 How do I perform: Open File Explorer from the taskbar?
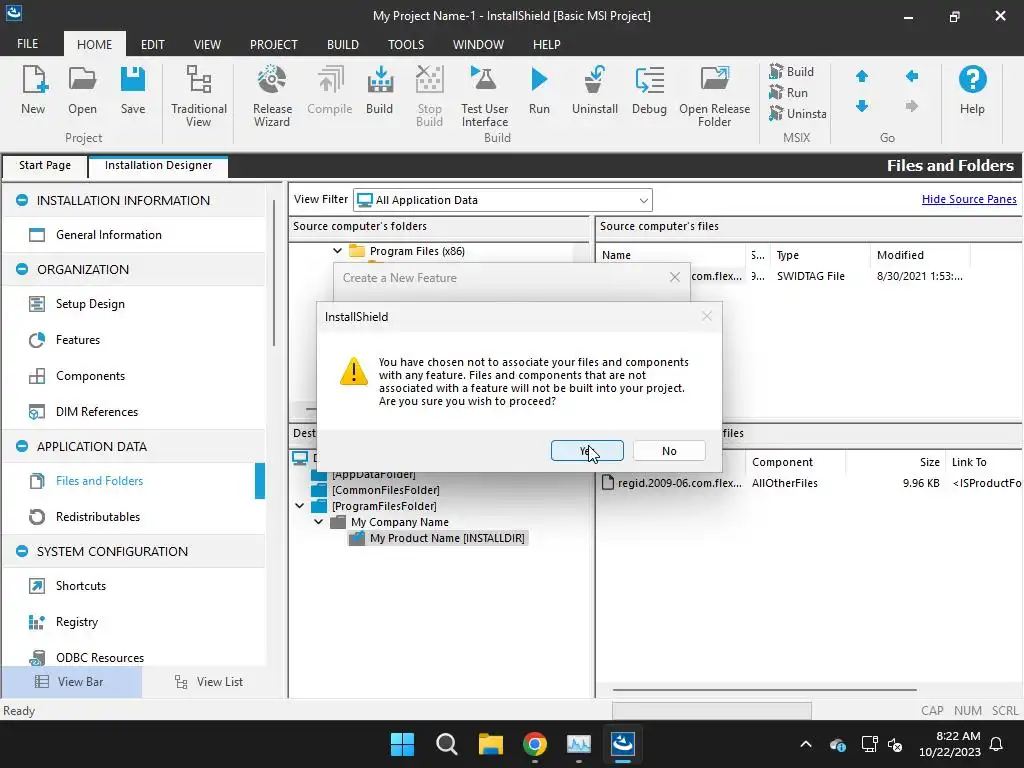click(x=490, y=744)
